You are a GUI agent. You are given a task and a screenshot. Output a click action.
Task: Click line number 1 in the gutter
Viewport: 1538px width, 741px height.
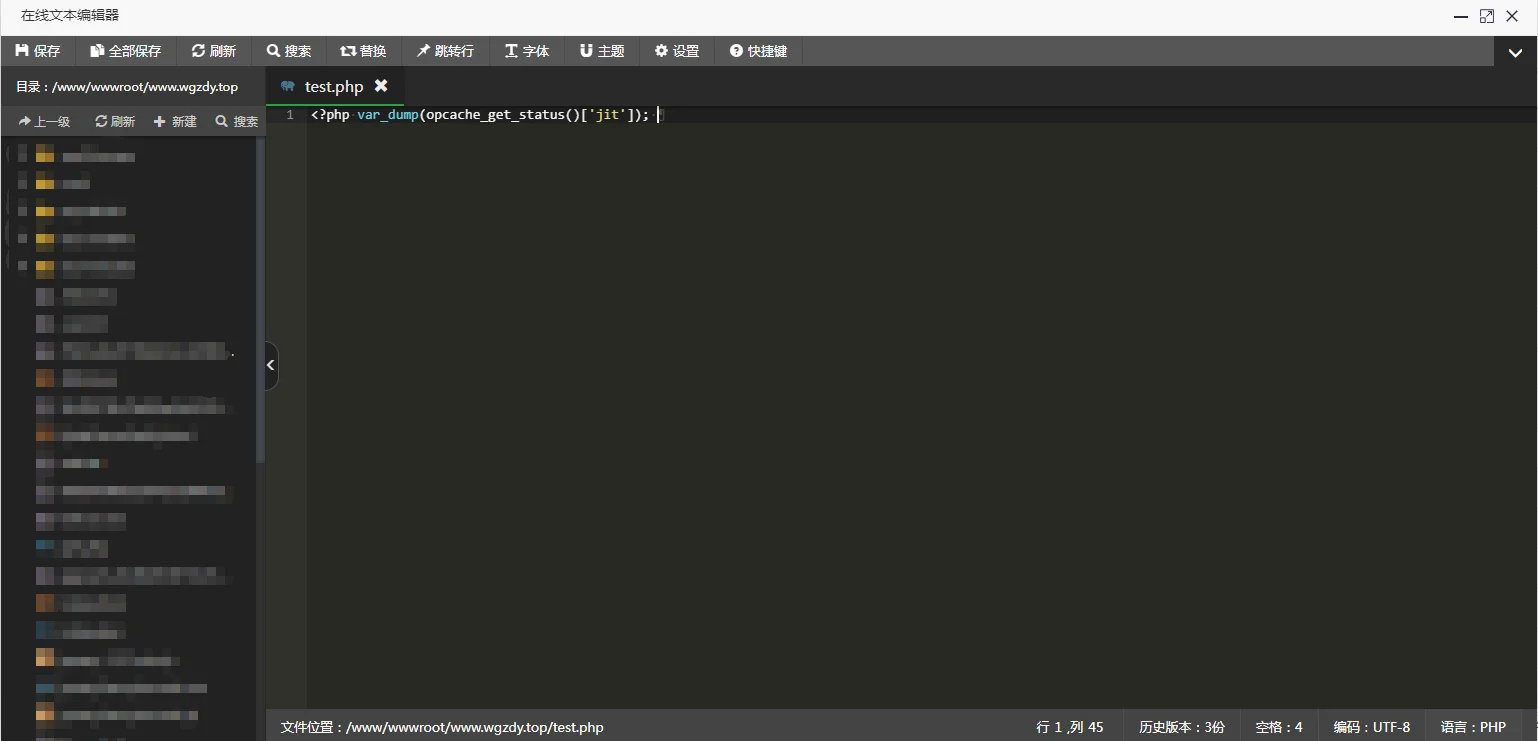[x=290, y=115]
